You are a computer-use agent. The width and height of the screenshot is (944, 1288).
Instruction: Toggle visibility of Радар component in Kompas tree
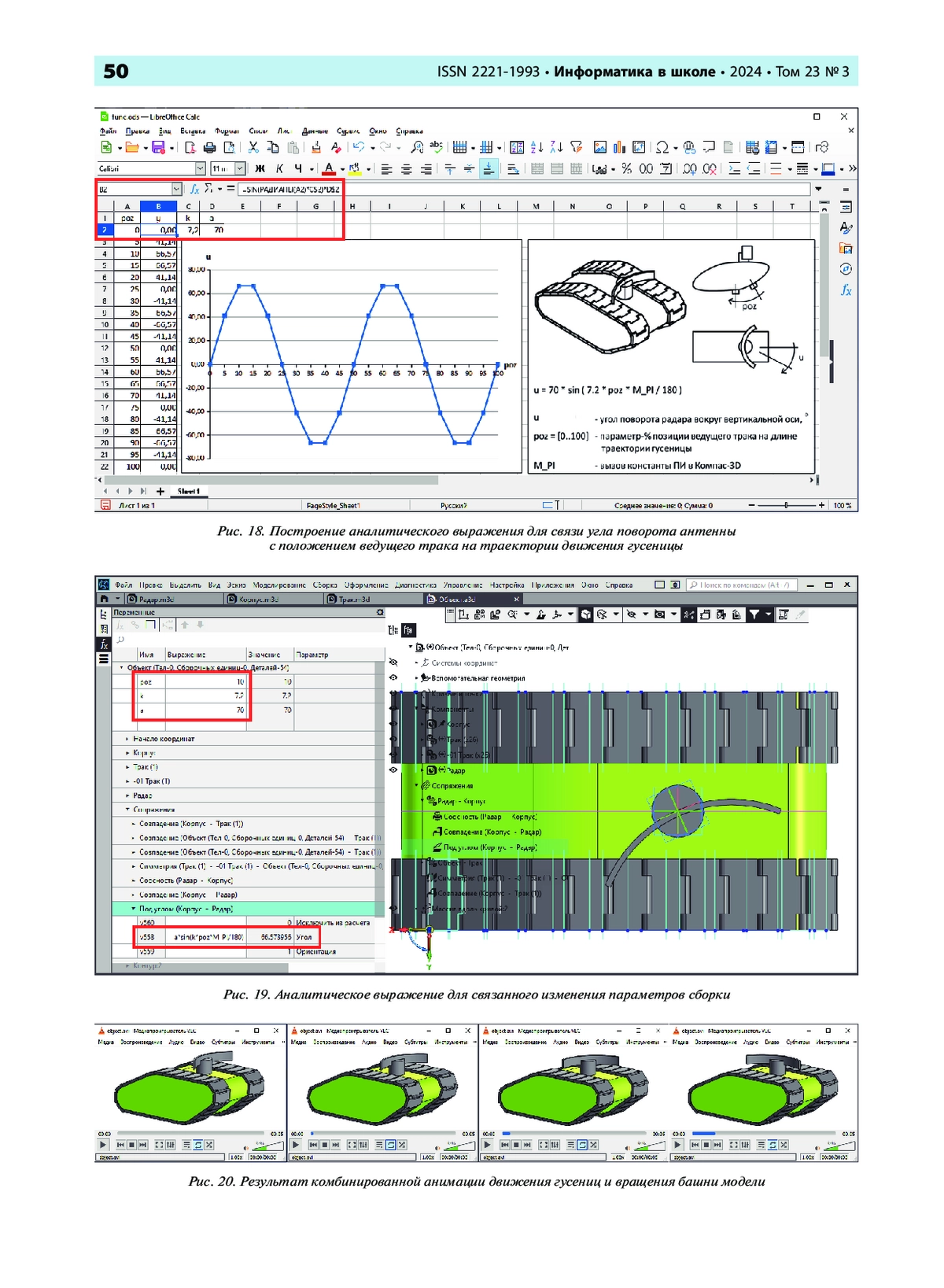coord(394,770)
